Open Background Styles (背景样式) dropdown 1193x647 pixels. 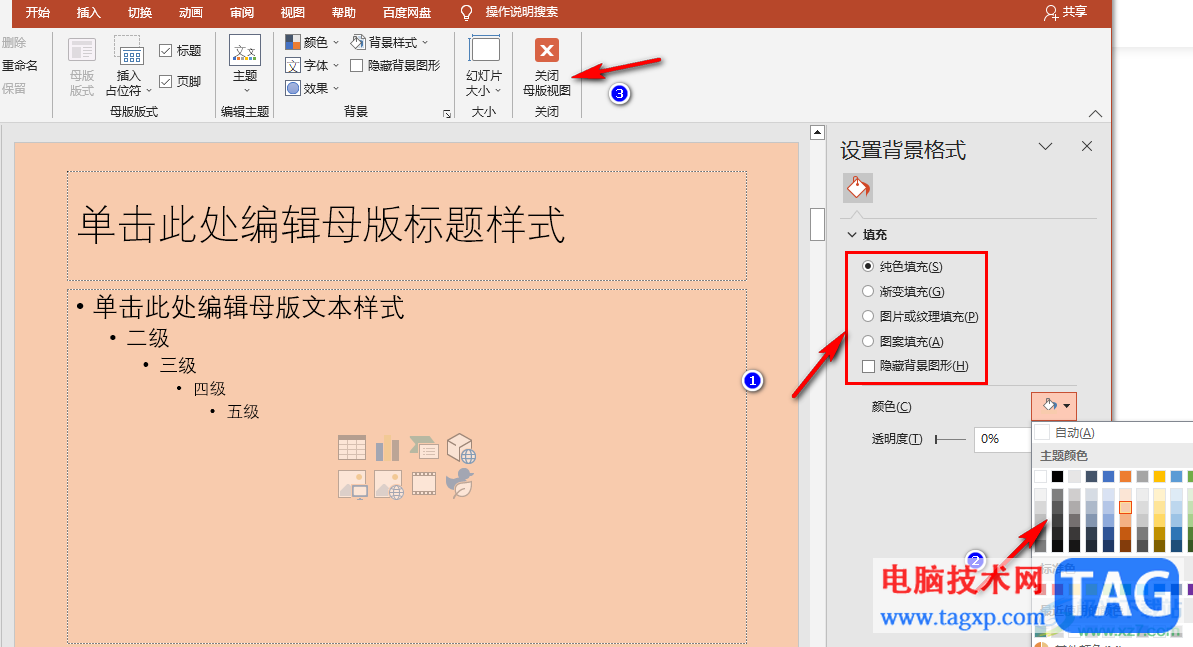[390, 43]
